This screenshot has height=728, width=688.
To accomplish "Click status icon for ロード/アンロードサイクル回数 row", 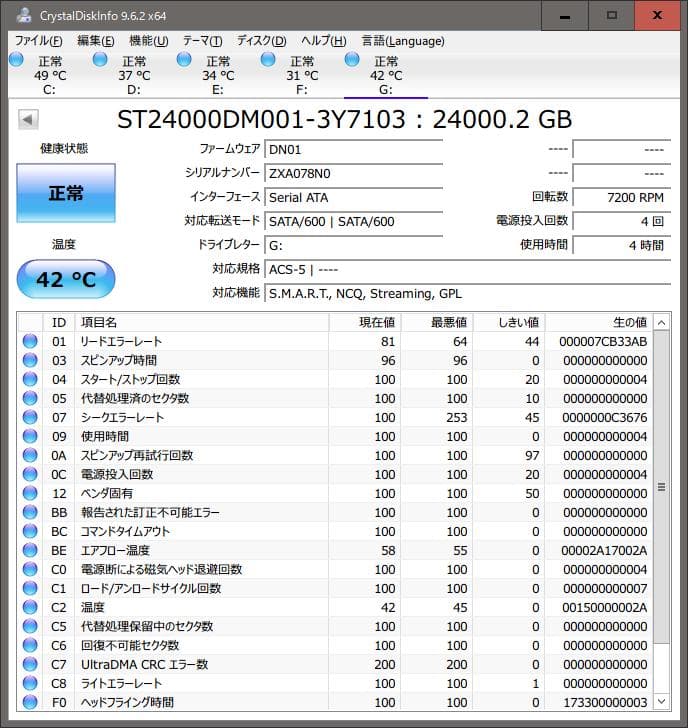I will (x=30, y=589).
